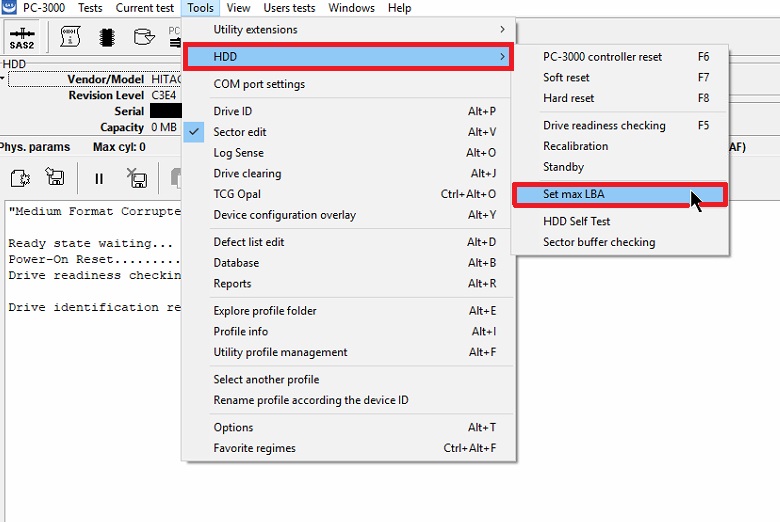Select Drive ID menu item

pos(349,111)
